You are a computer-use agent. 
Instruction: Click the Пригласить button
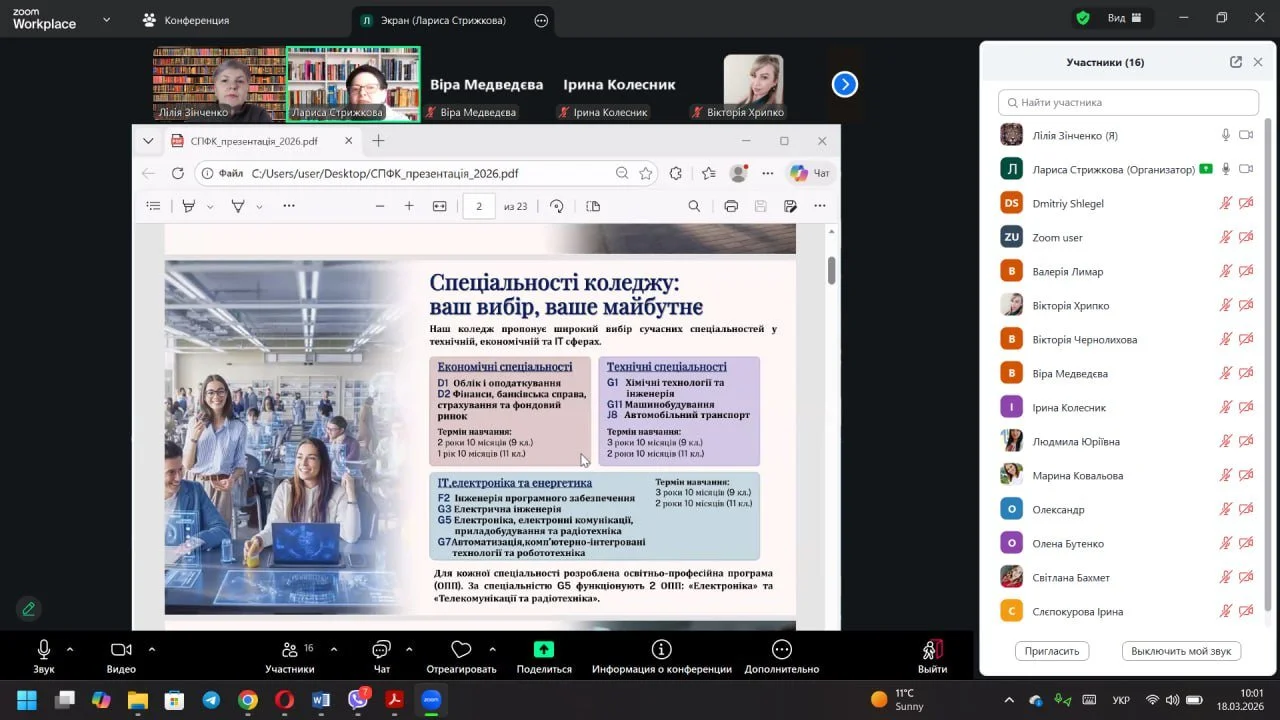point(1052,651)
